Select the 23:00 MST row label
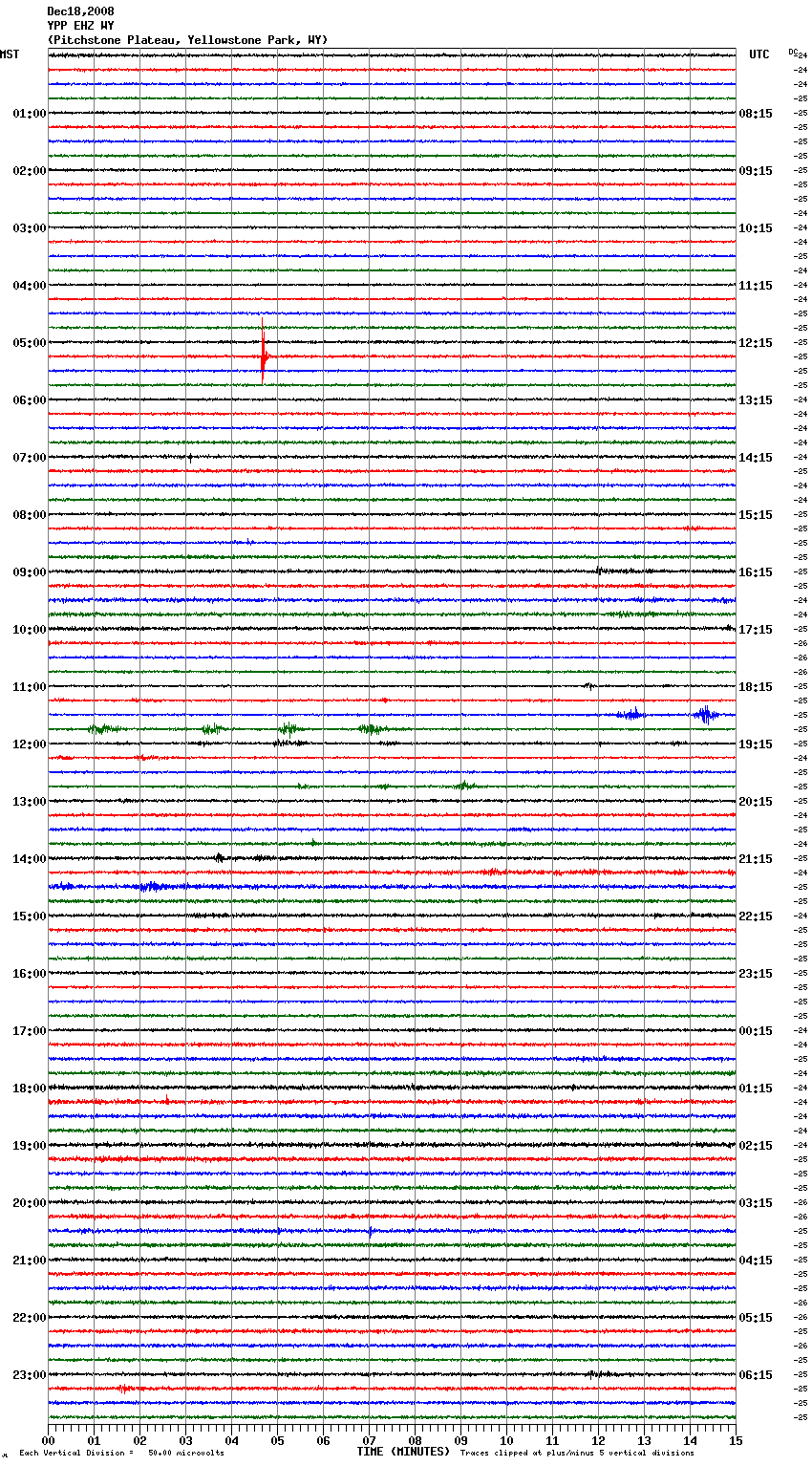The image size is (812, 1466). click(30, 1375)
